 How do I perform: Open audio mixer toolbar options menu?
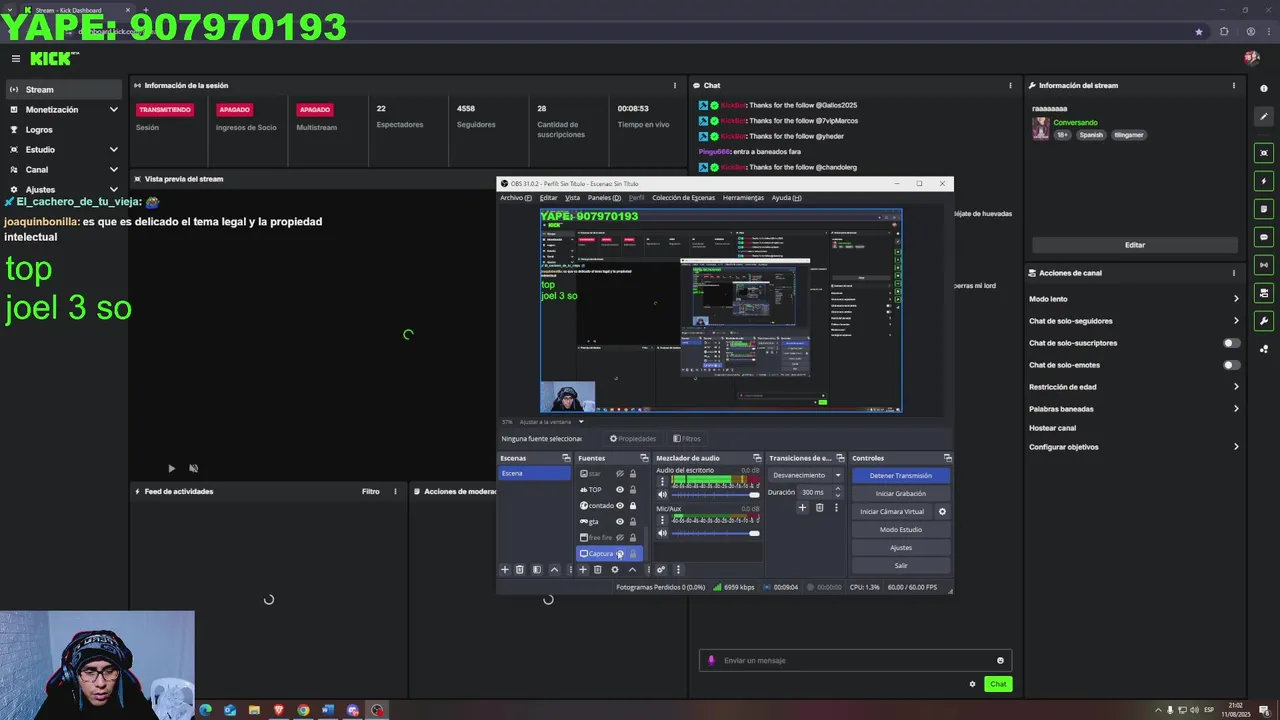[x=678, y=570]
